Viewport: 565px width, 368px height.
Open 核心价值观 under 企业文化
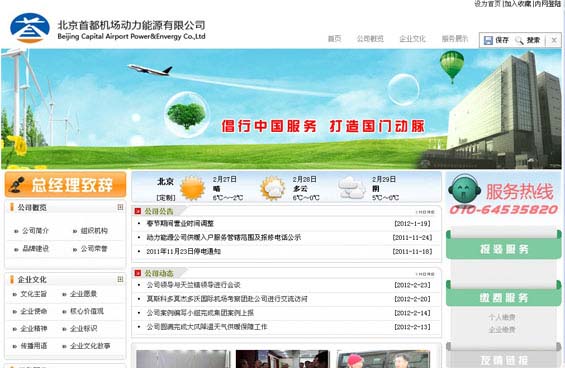[x=86, y=311]
